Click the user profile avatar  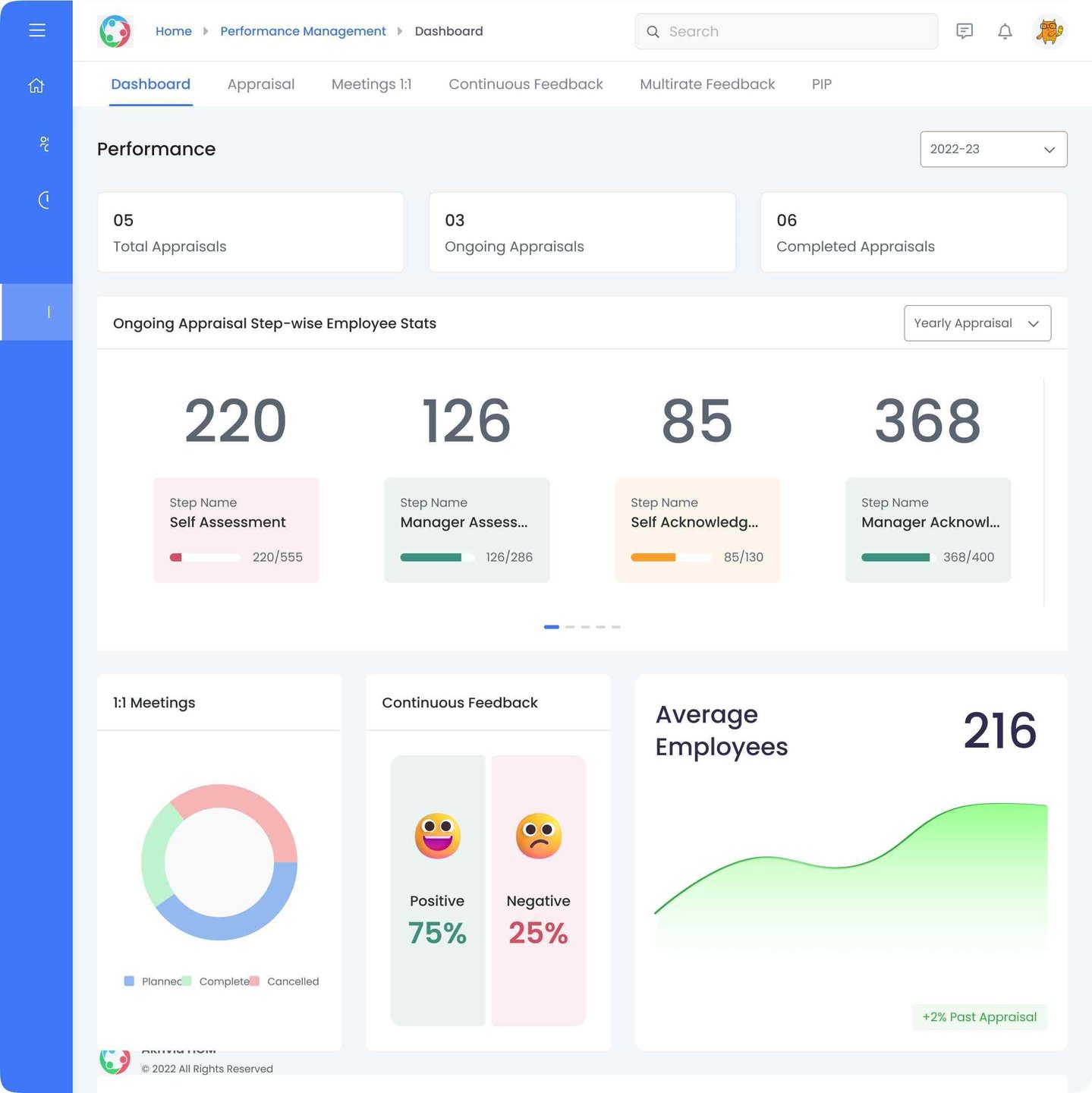(1050, 31)
